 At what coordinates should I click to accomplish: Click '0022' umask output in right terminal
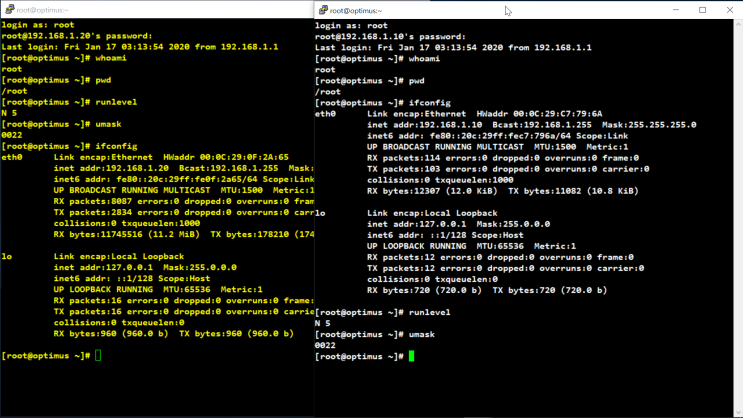click(x=325, y=345)
